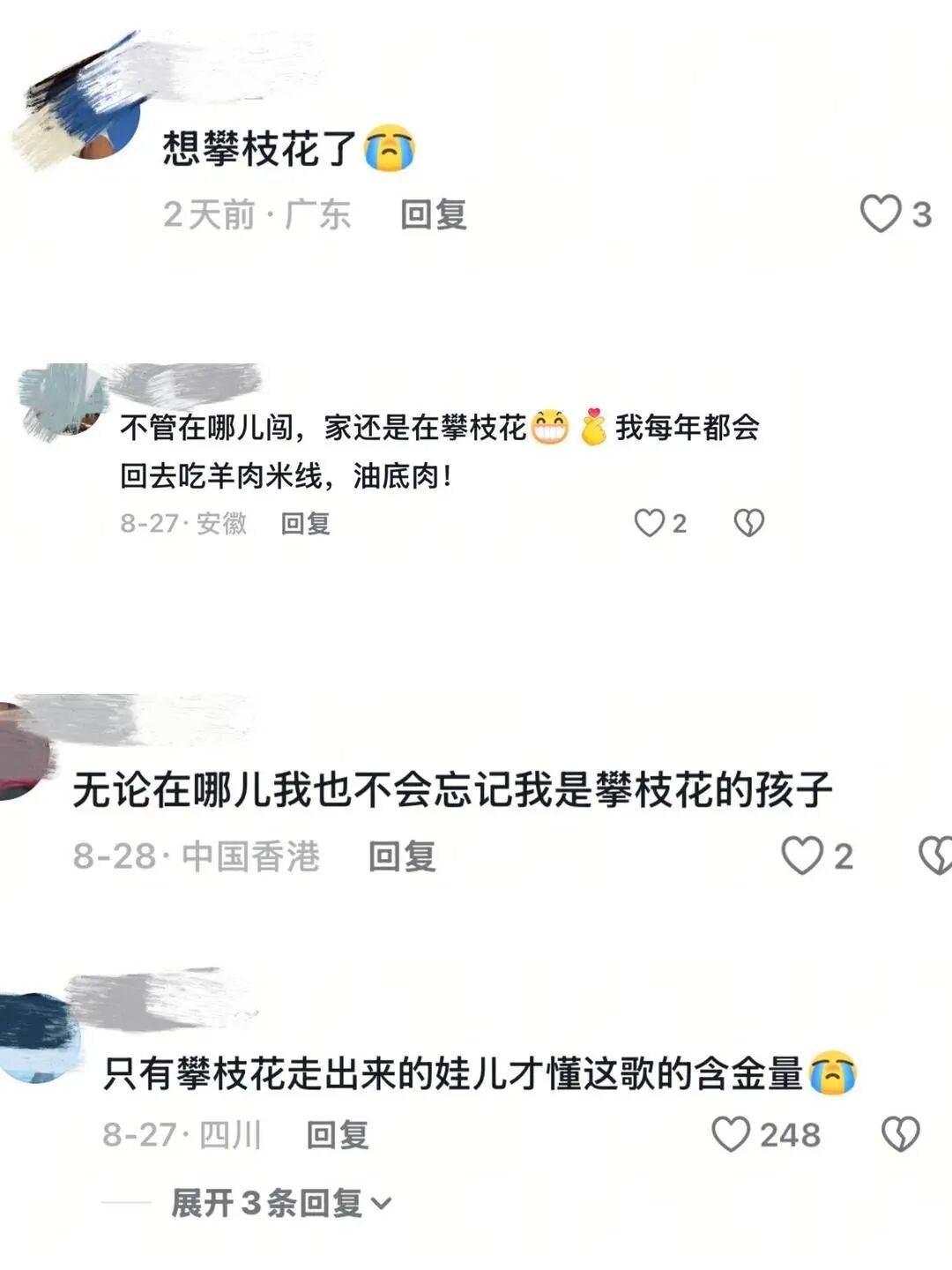952x1270 pixels.
Task: Like the Anhui comment about 羊肉米线
Action: coord(649,523)
